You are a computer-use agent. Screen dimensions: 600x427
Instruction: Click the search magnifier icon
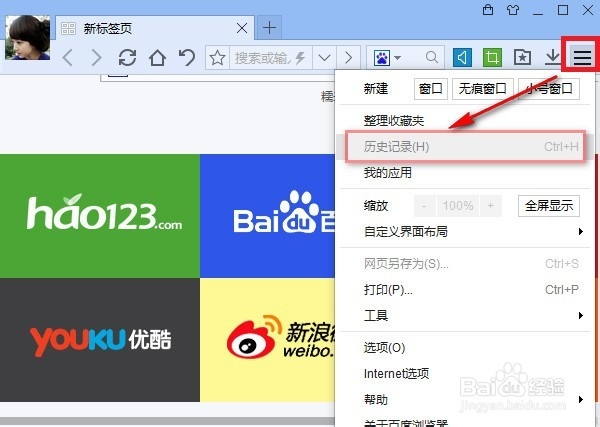pos(432,57)
